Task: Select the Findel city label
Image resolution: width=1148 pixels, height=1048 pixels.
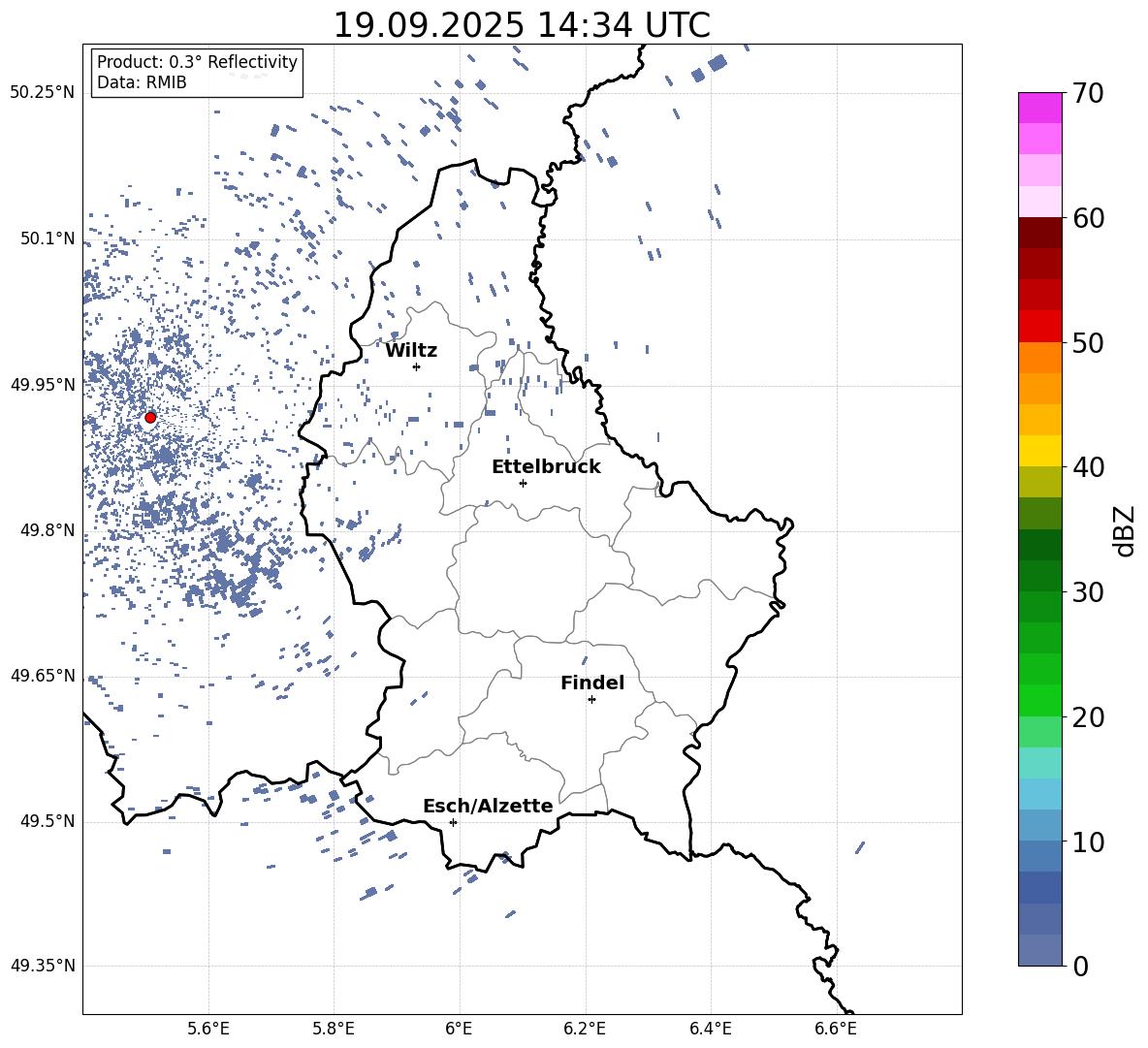Action: 591,683
